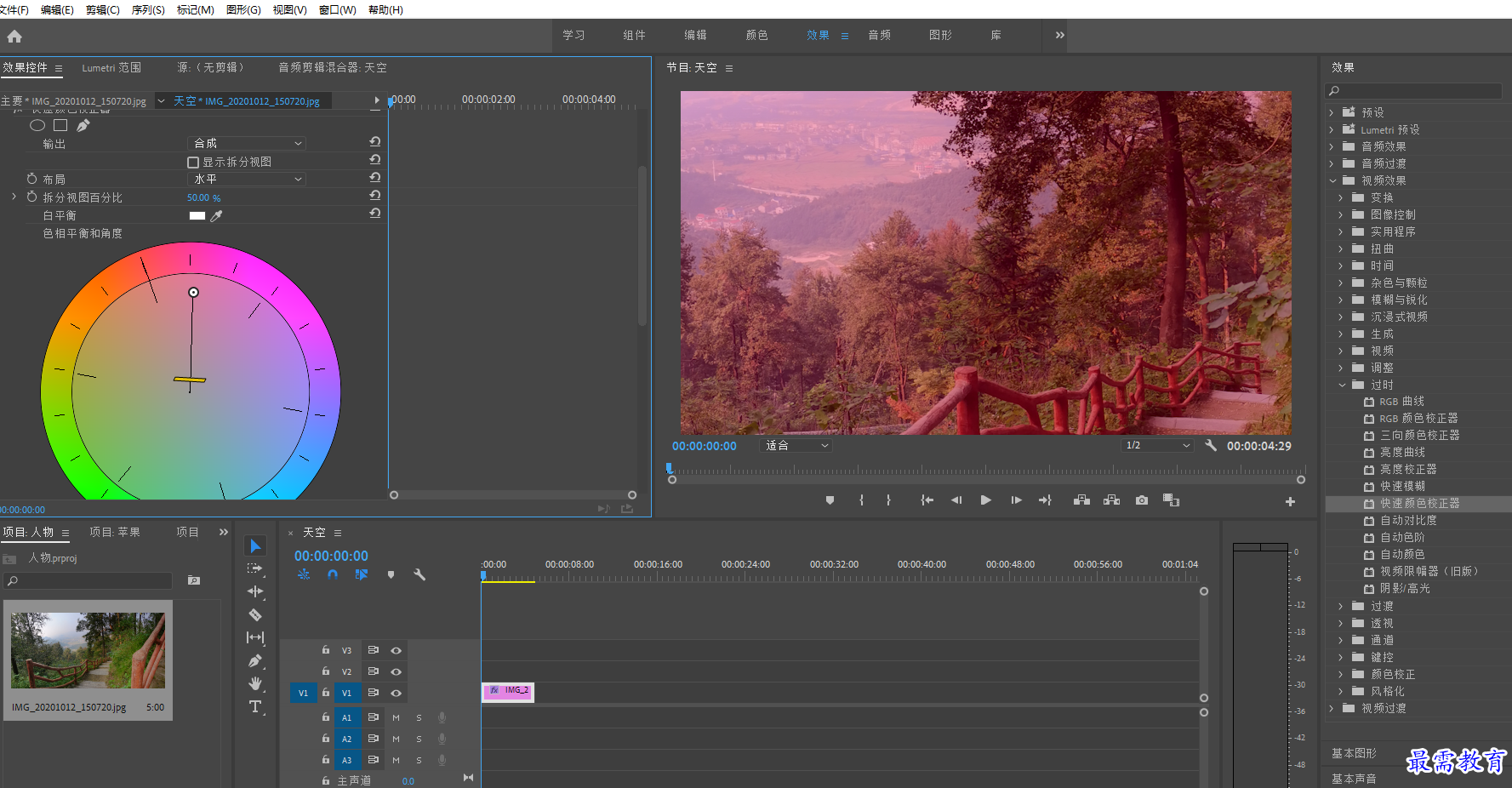
Task: Reset the 输出 parameter
Action: click(375, 142)
